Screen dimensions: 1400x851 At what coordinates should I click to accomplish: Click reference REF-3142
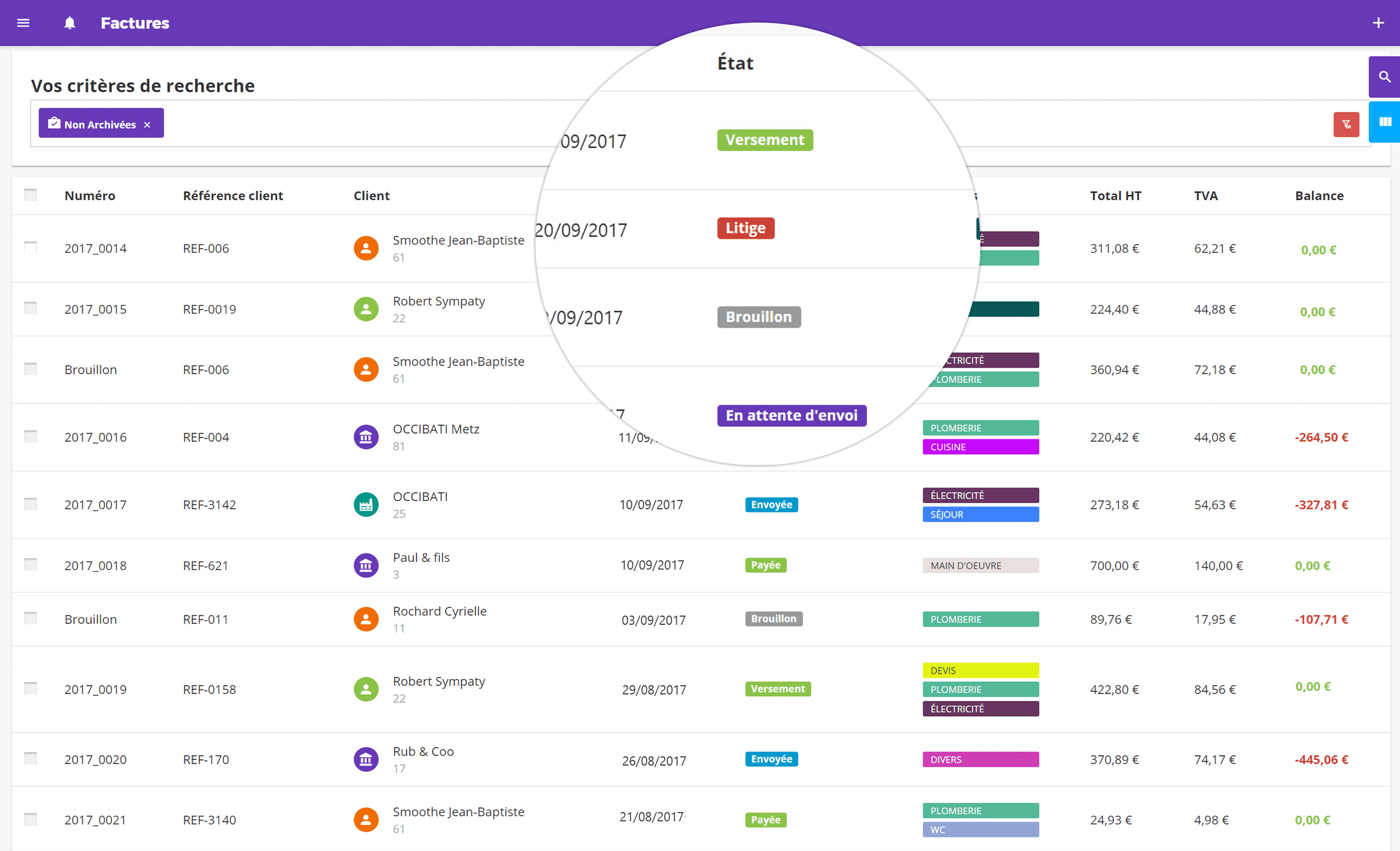pos(209,505)
